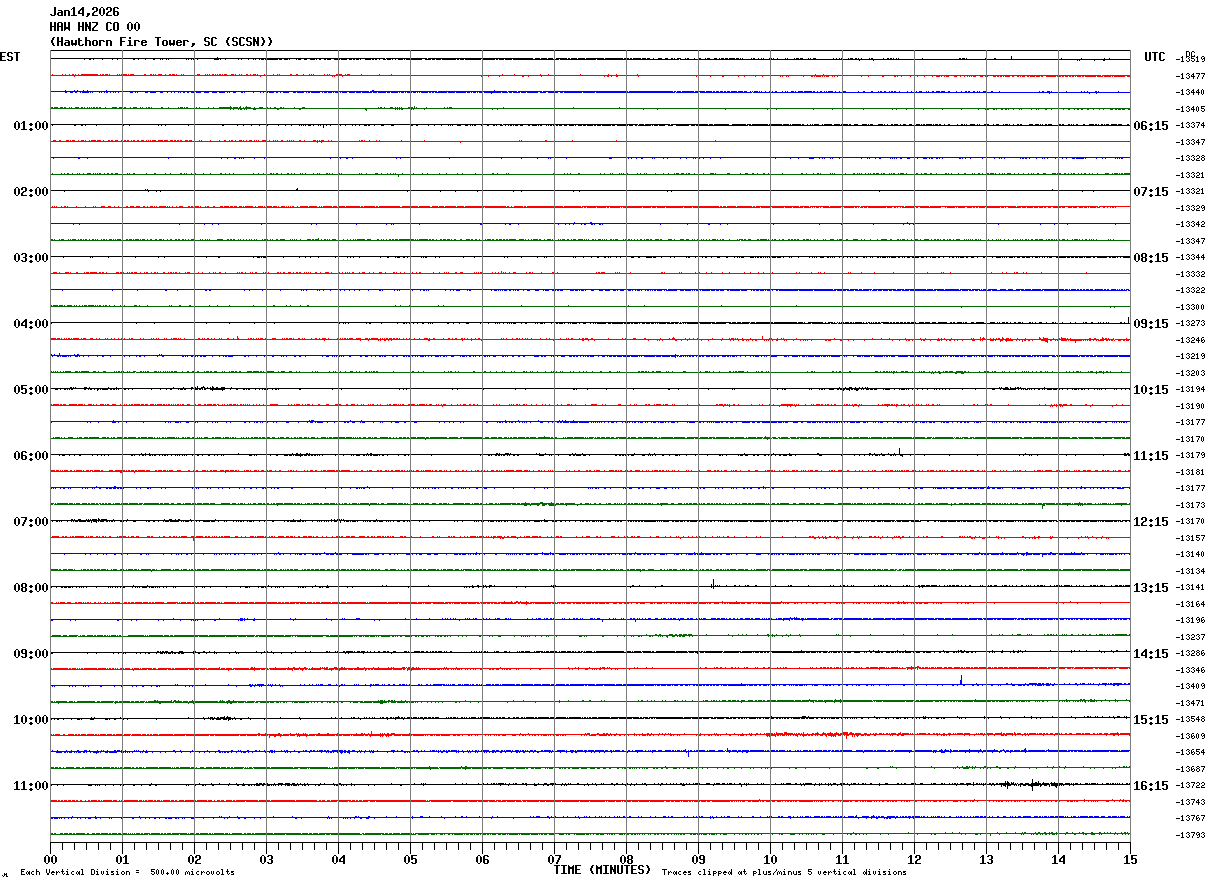This screenshot has height=886, width=1210.
Task: Click the DC offset value "-13246"
Action: click(1191, 340)
